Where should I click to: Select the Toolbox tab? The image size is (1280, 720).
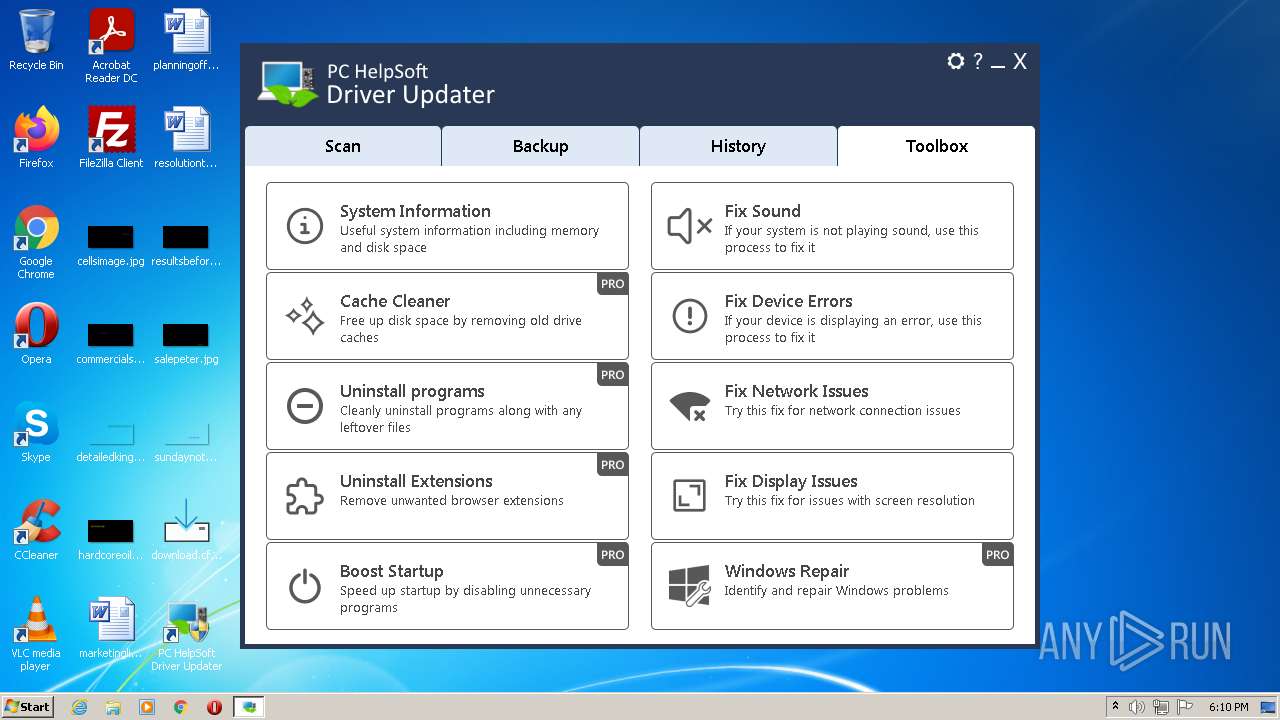point(936,146)
